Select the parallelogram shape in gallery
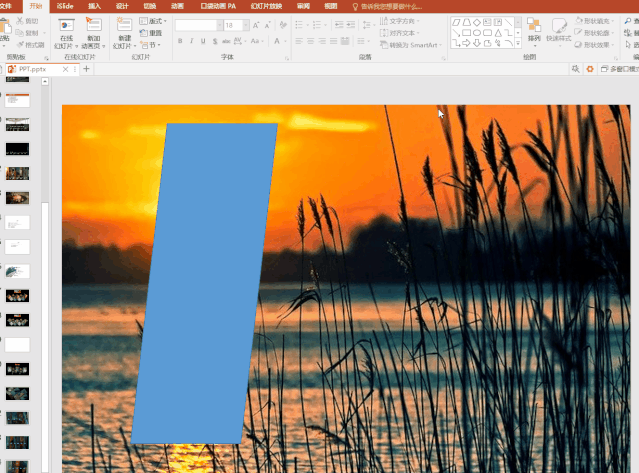 pyautogui.click(x=456, y=22)
